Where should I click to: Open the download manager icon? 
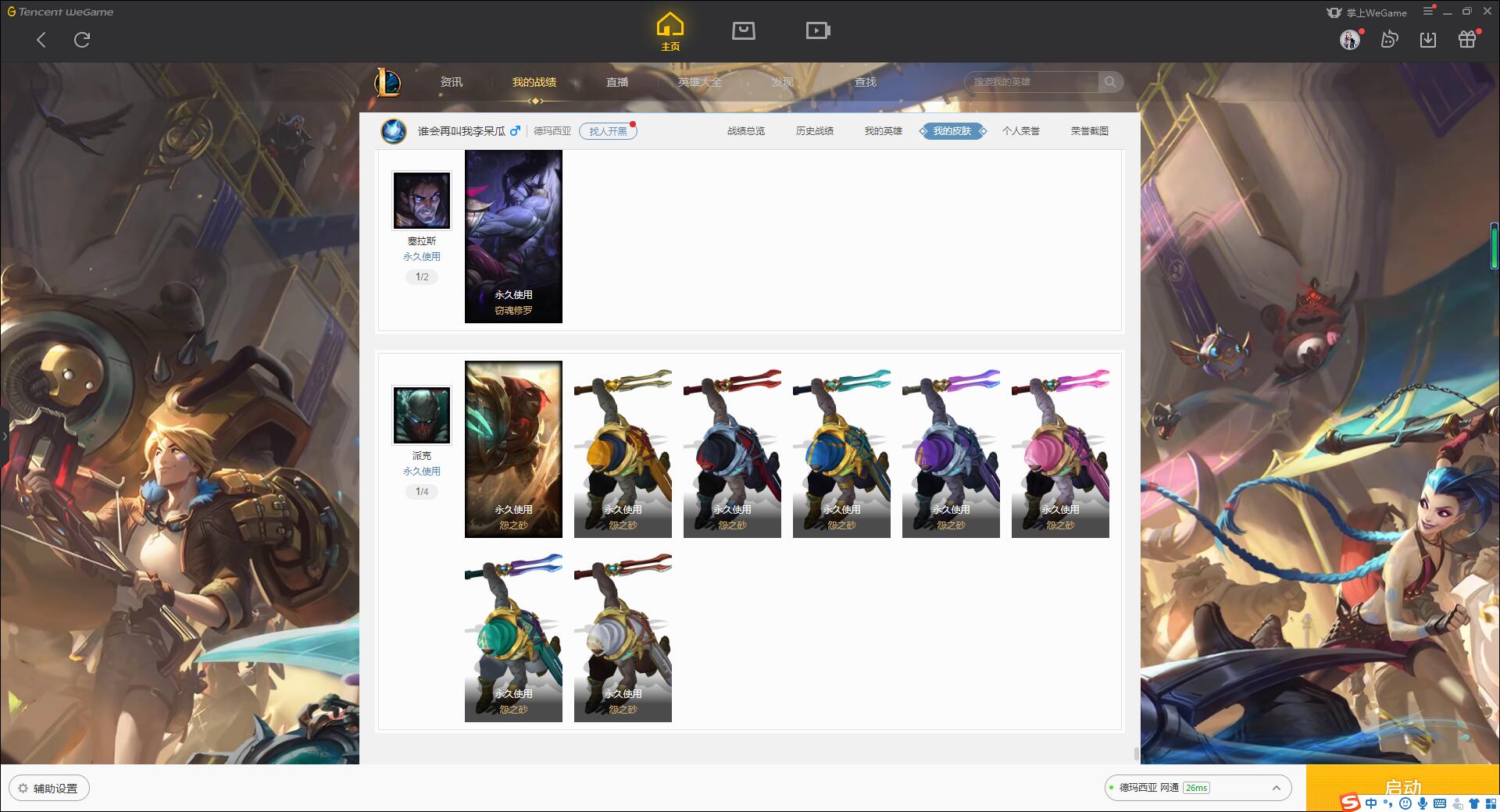1428,39
